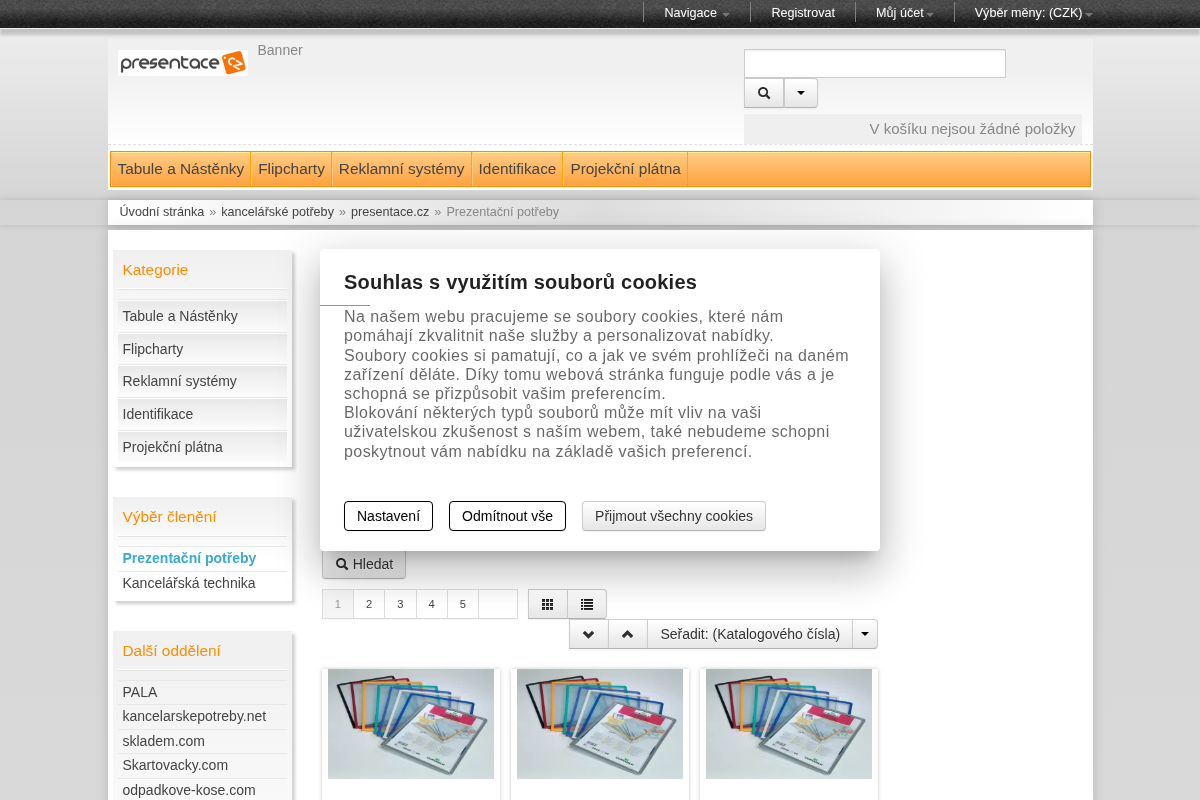Click the presentace.cz logo

pyautogui.click(x=182, y=63)
